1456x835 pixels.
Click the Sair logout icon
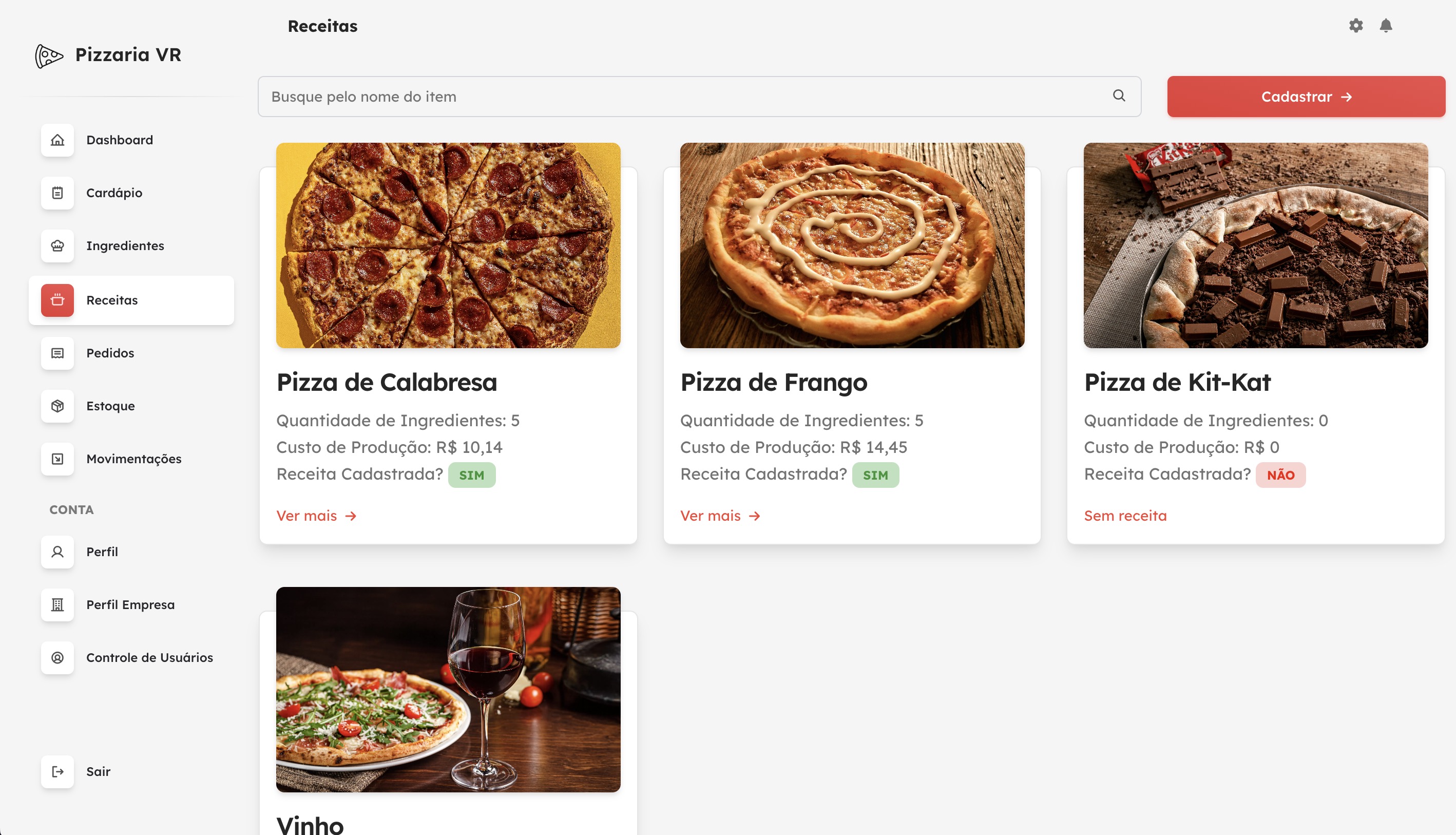click(x=58, y=771)
